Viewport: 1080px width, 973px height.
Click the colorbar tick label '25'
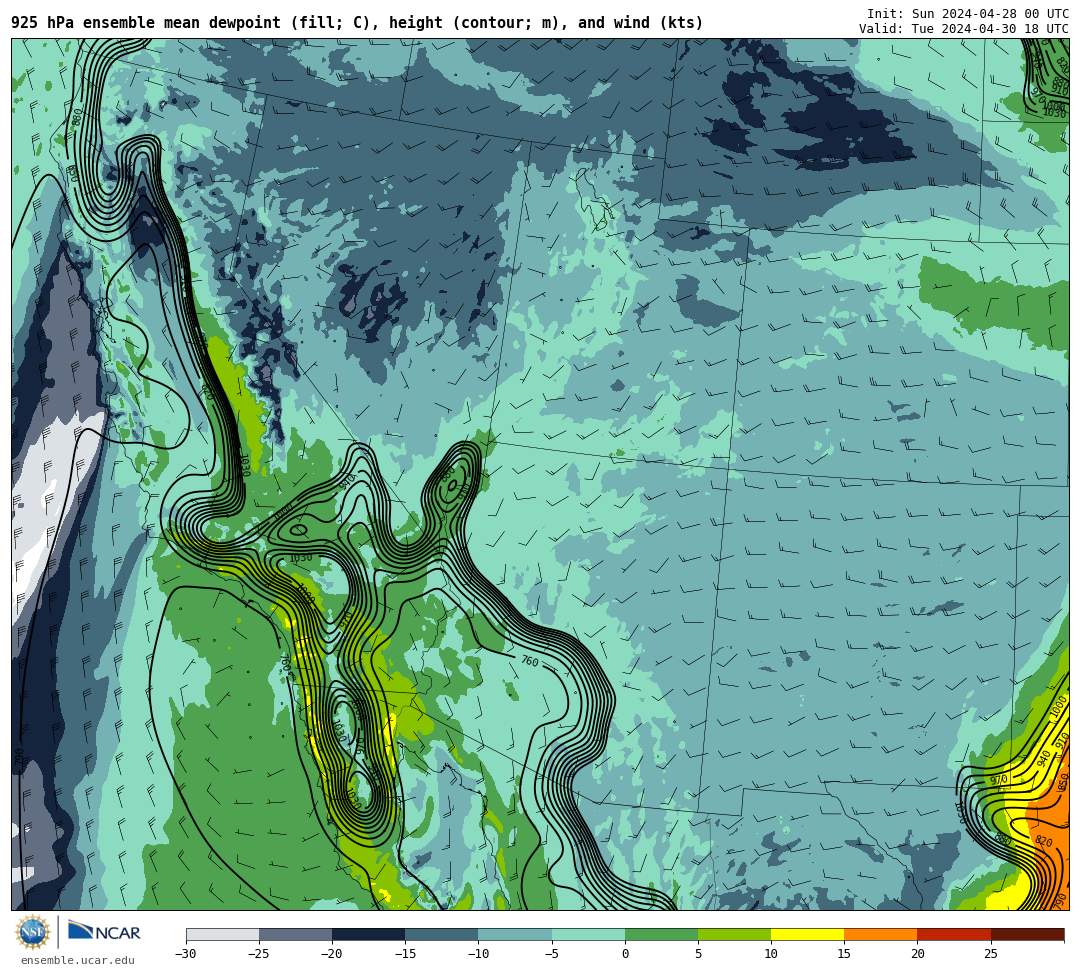click(x=990, y=954)
